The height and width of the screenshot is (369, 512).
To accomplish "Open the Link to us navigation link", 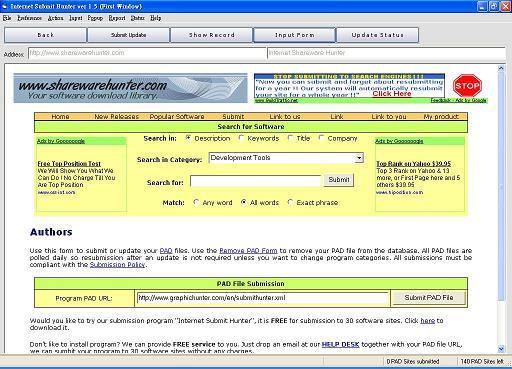I will (x=285, y=117).
